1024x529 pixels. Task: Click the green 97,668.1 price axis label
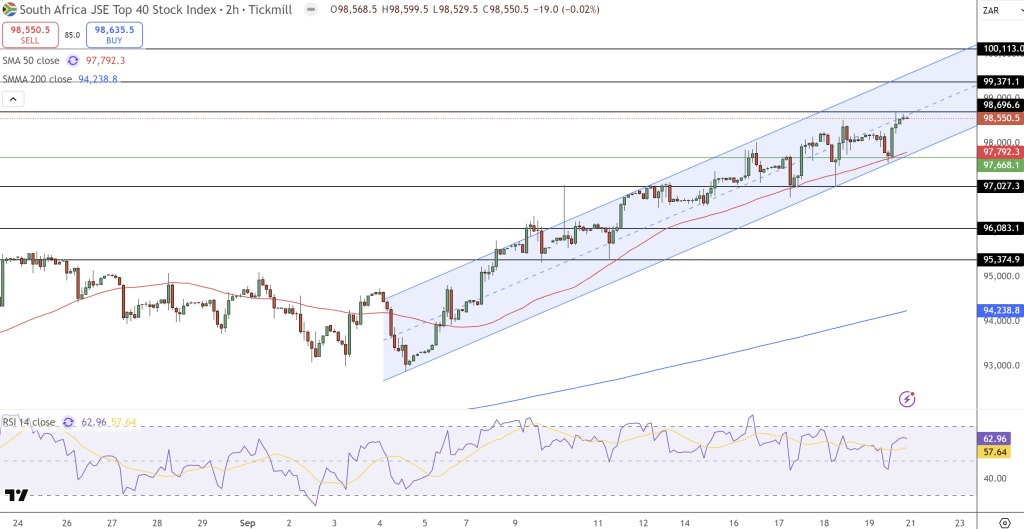(1000, 165)
